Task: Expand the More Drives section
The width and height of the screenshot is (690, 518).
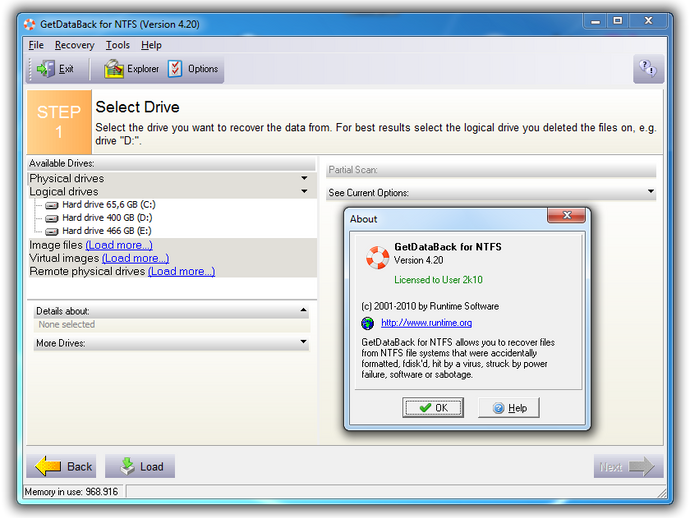Action: (304, 342)
